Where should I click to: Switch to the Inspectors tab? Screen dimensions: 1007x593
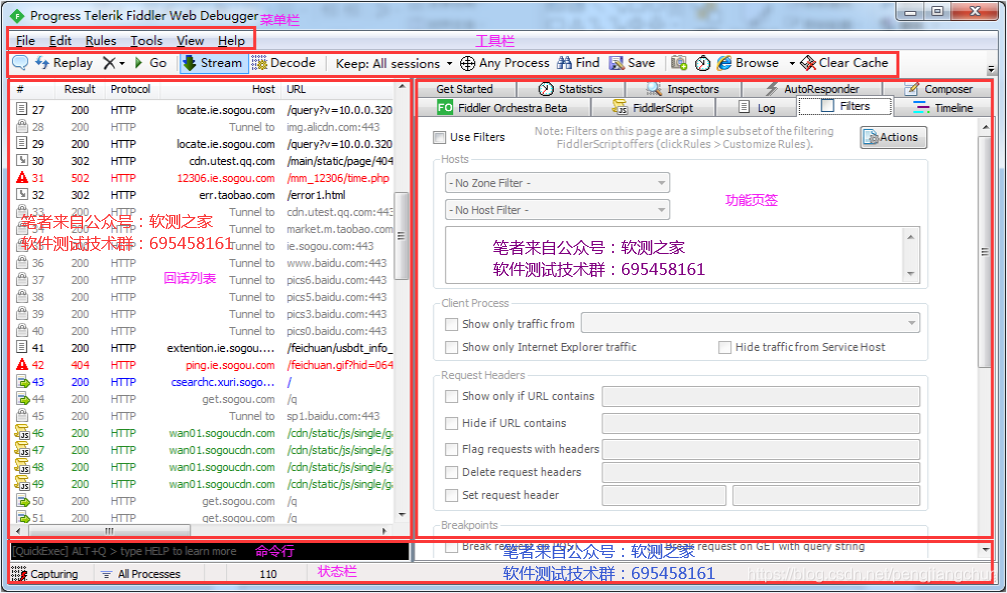(x=683, y=89)
